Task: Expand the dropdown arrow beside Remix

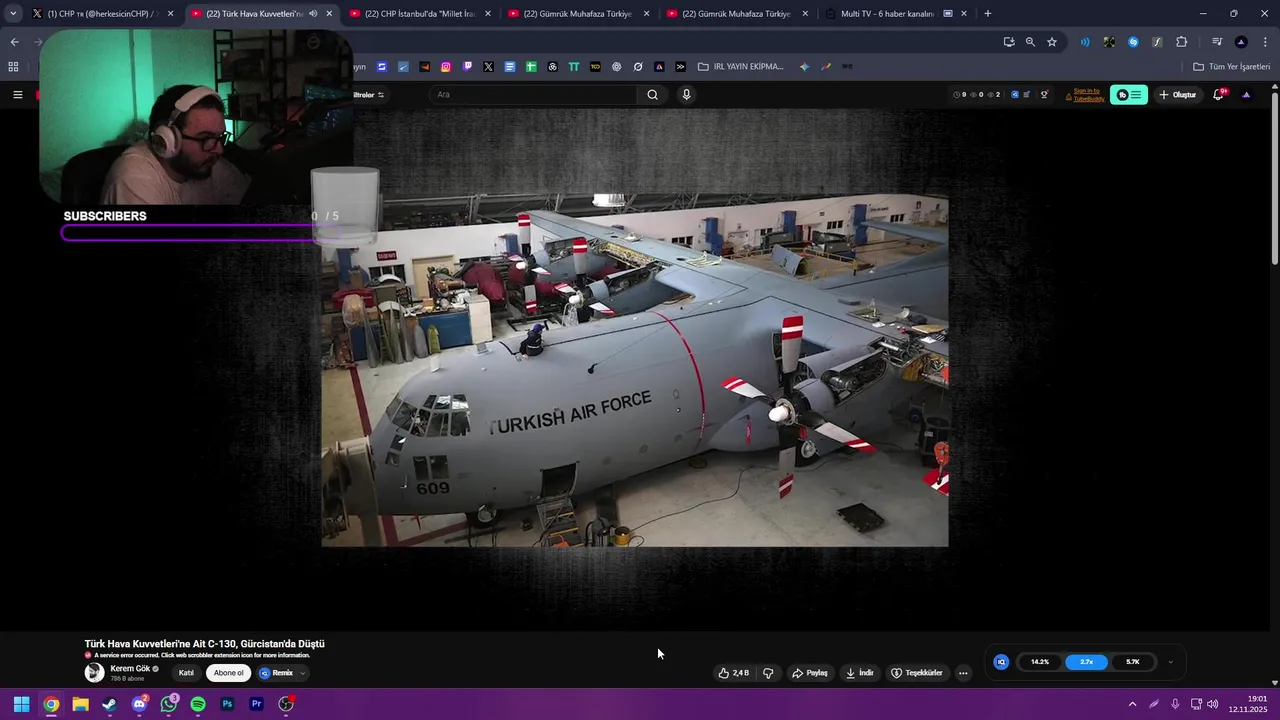Action: tap(302, 673)
